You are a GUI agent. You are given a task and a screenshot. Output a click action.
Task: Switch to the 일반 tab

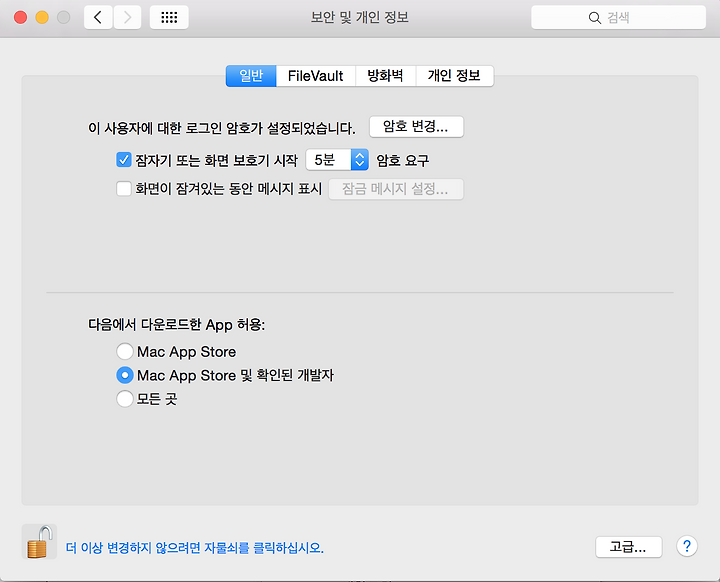pyautogui.click(x=251, y=76)
